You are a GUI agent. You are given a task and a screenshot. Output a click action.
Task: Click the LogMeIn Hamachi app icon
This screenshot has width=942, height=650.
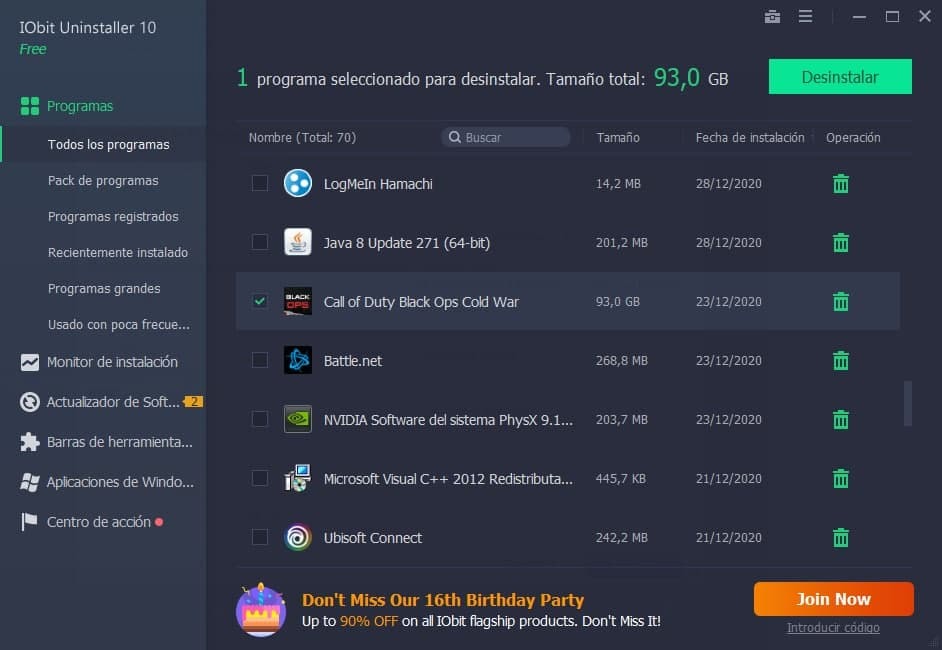pyautogui.click(x=297, y=183)
